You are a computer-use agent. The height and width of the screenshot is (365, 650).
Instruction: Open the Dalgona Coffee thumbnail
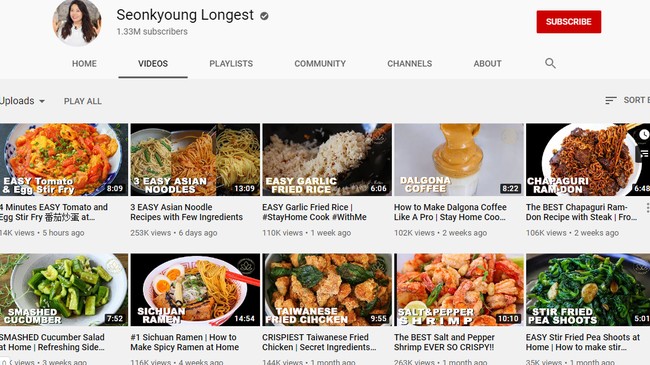pyautogui.click(x=458, y=160)
